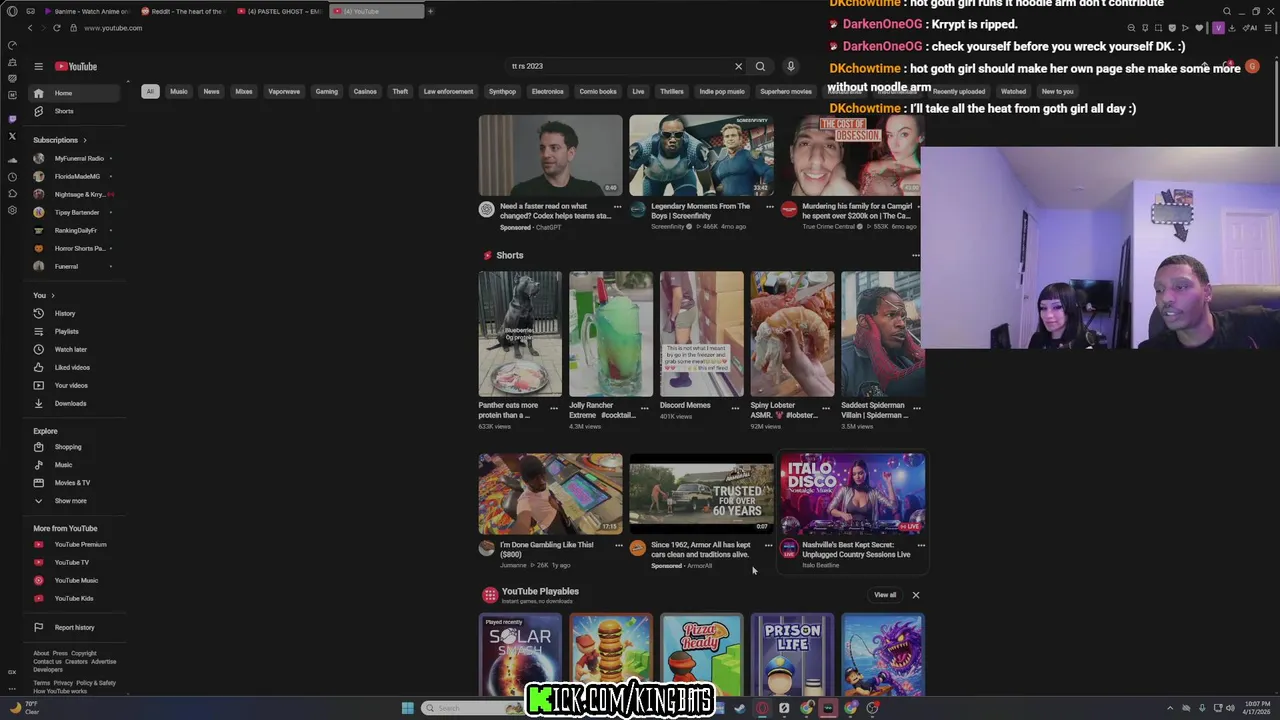Open the Jolly Rancher Extreme short thumbnail

611,334
